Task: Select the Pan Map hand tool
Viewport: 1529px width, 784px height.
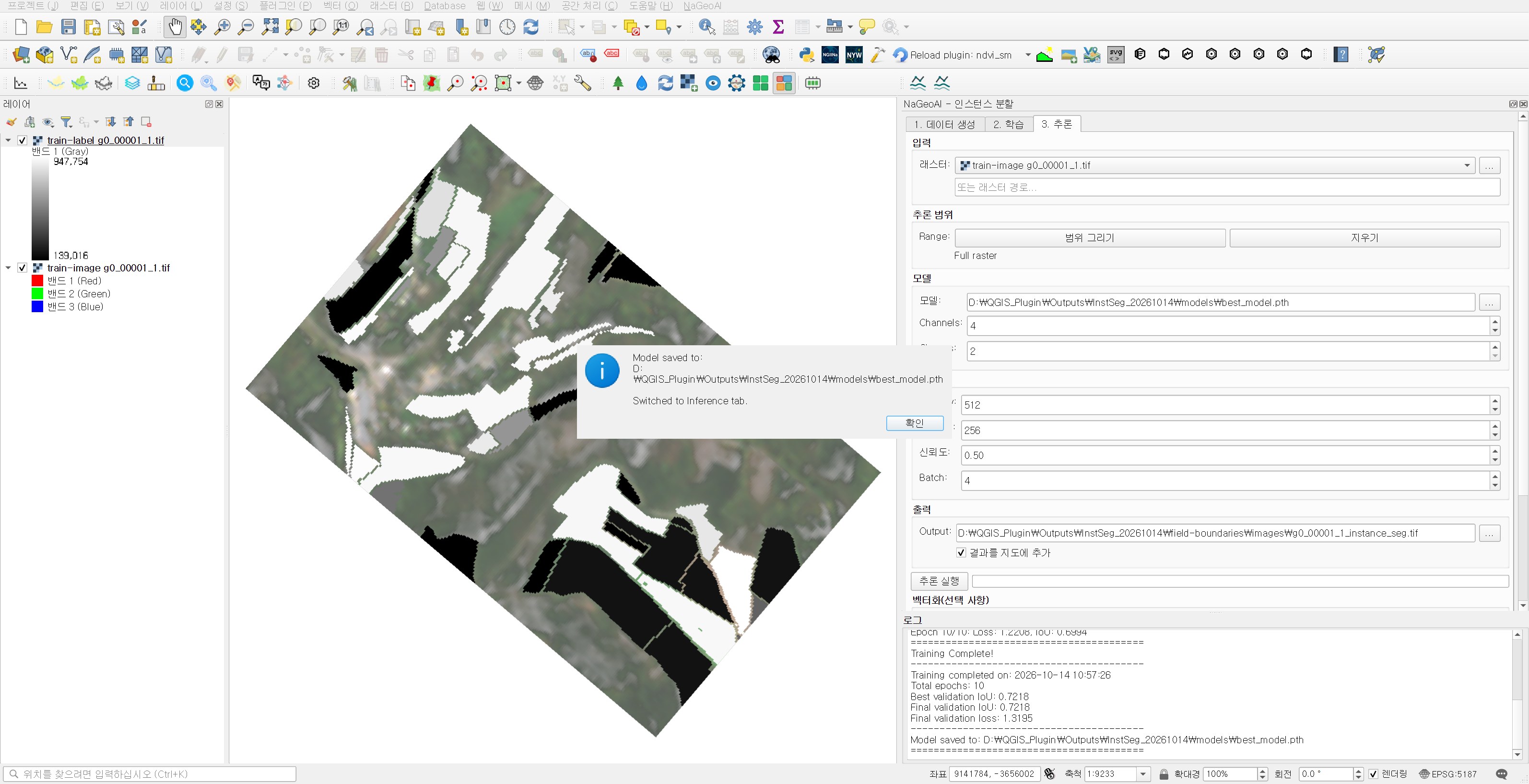Action: (x=175, y=27)
